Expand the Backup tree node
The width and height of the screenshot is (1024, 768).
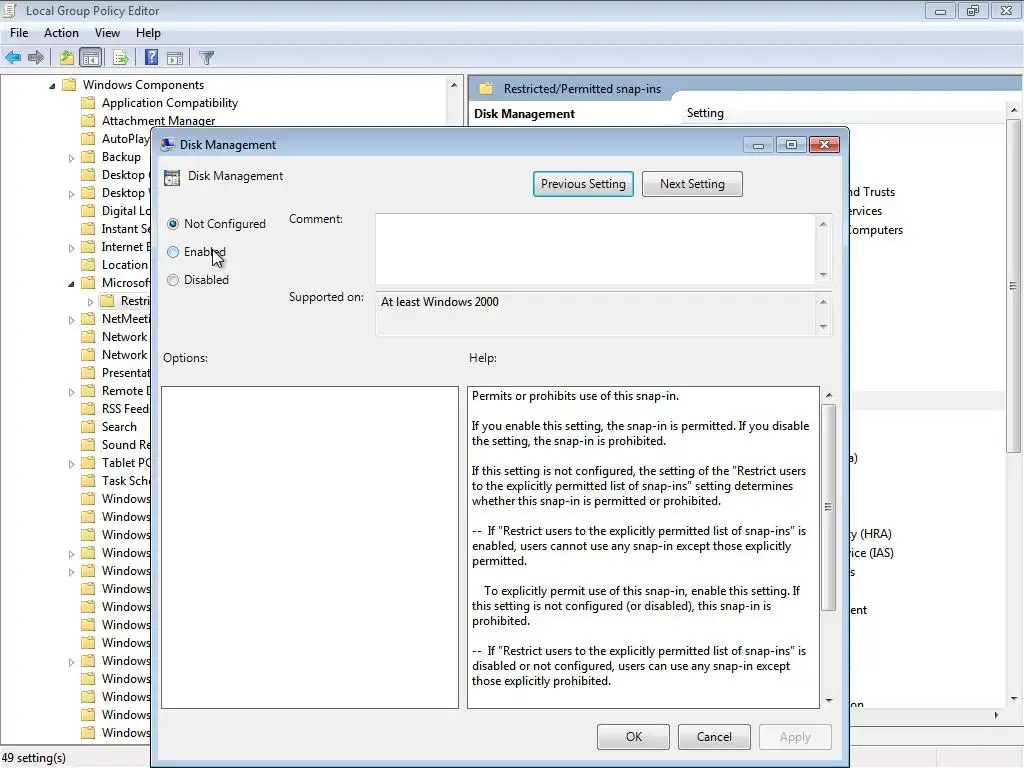71,157
